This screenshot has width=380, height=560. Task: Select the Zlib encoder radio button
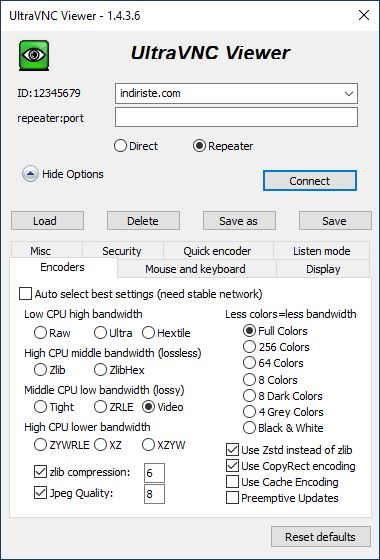(x=40, y=370)
